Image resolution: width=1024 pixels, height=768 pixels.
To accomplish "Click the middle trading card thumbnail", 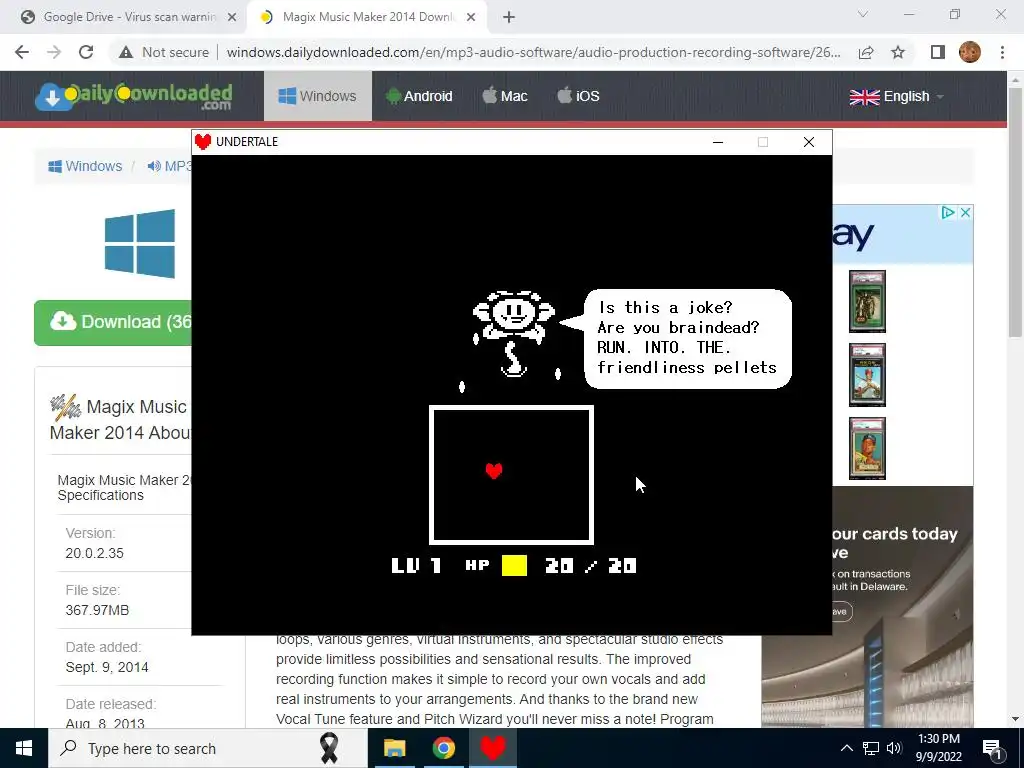I will click(x=867, y=375).
